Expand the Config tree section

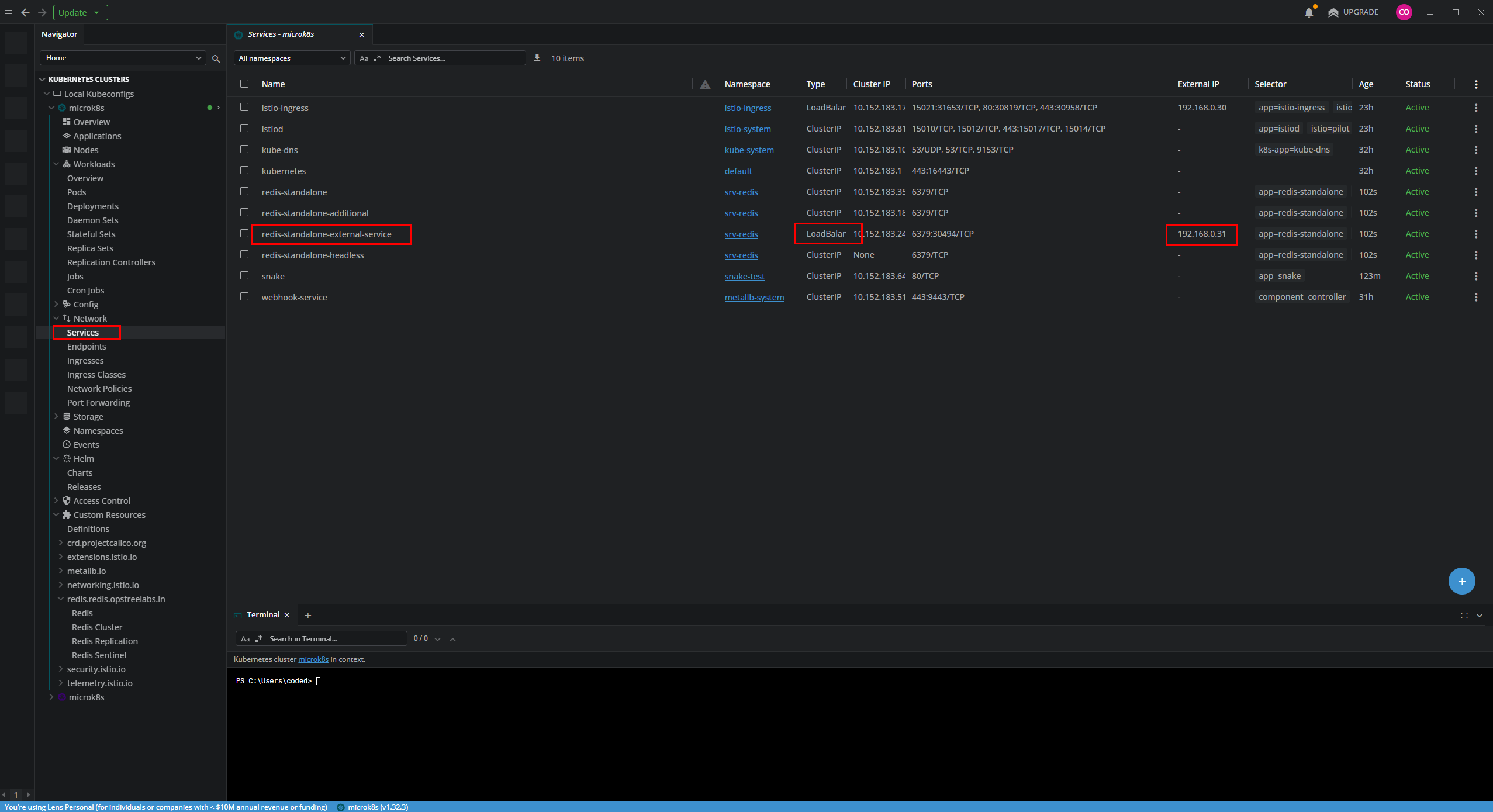(x=56, y=305)
